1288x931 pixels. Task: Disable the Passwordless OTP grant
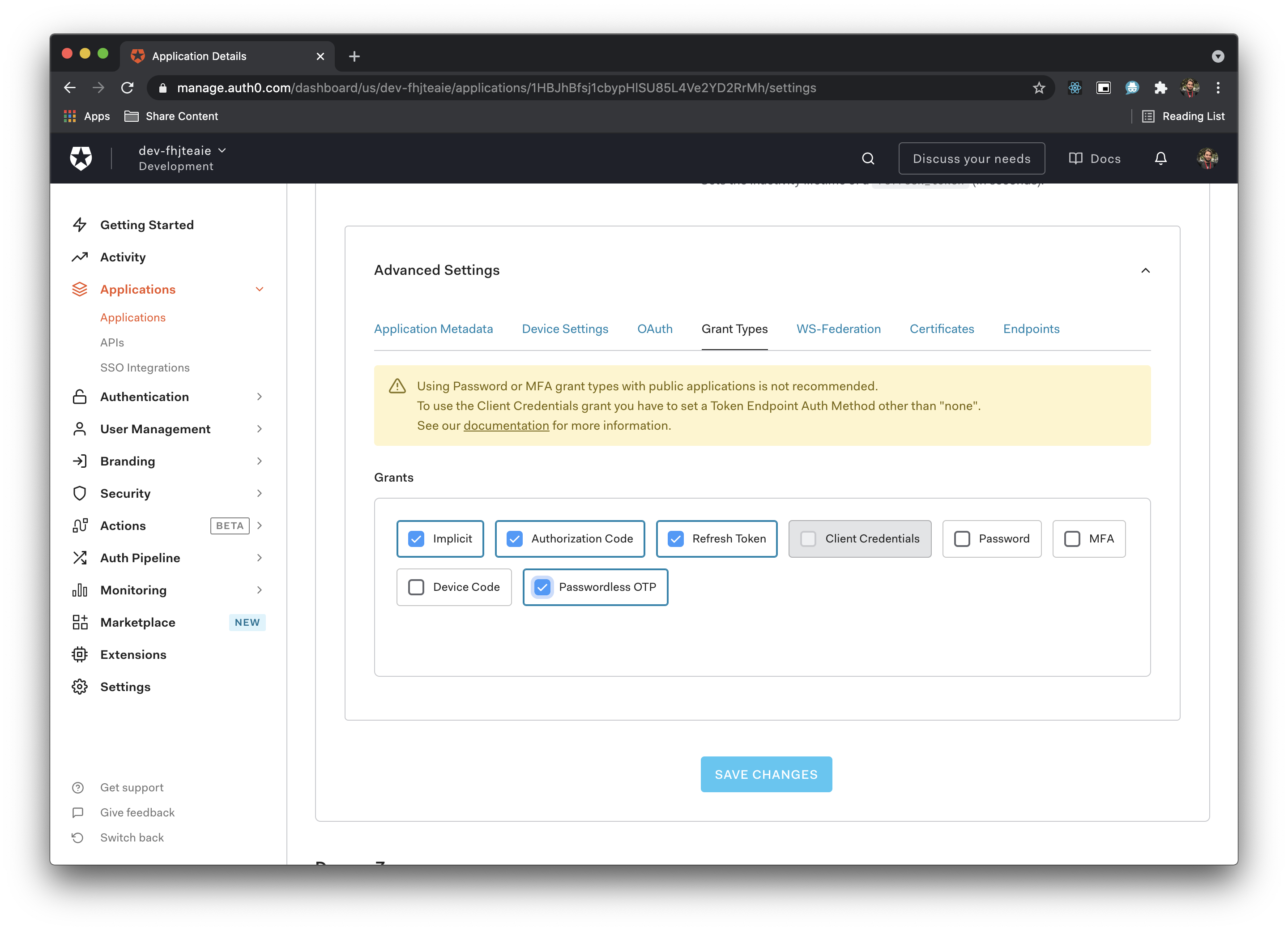(542, 587)
